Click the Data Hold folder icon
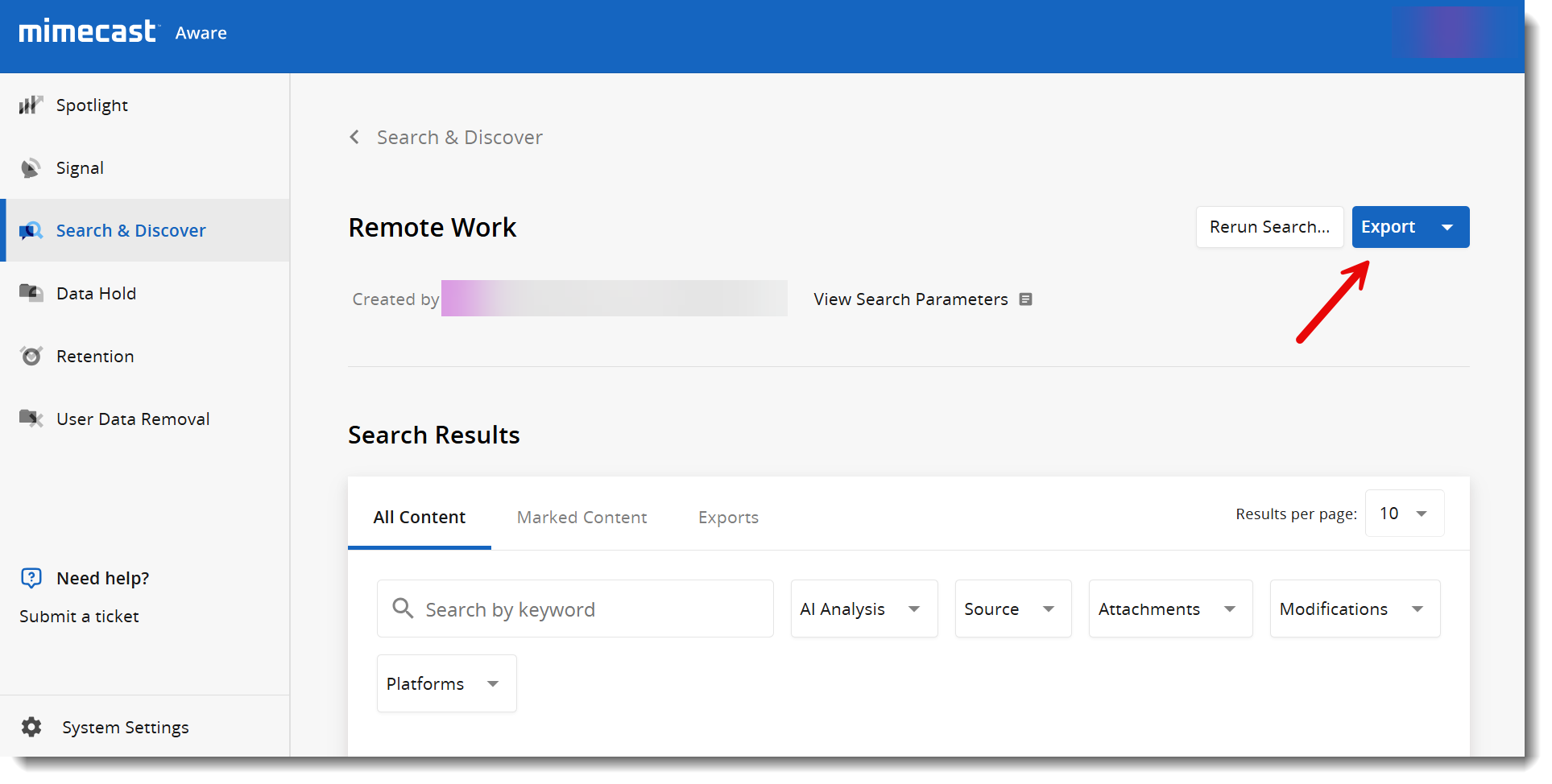This screenshot has height=784, width=1552. (x=31, y=293)
